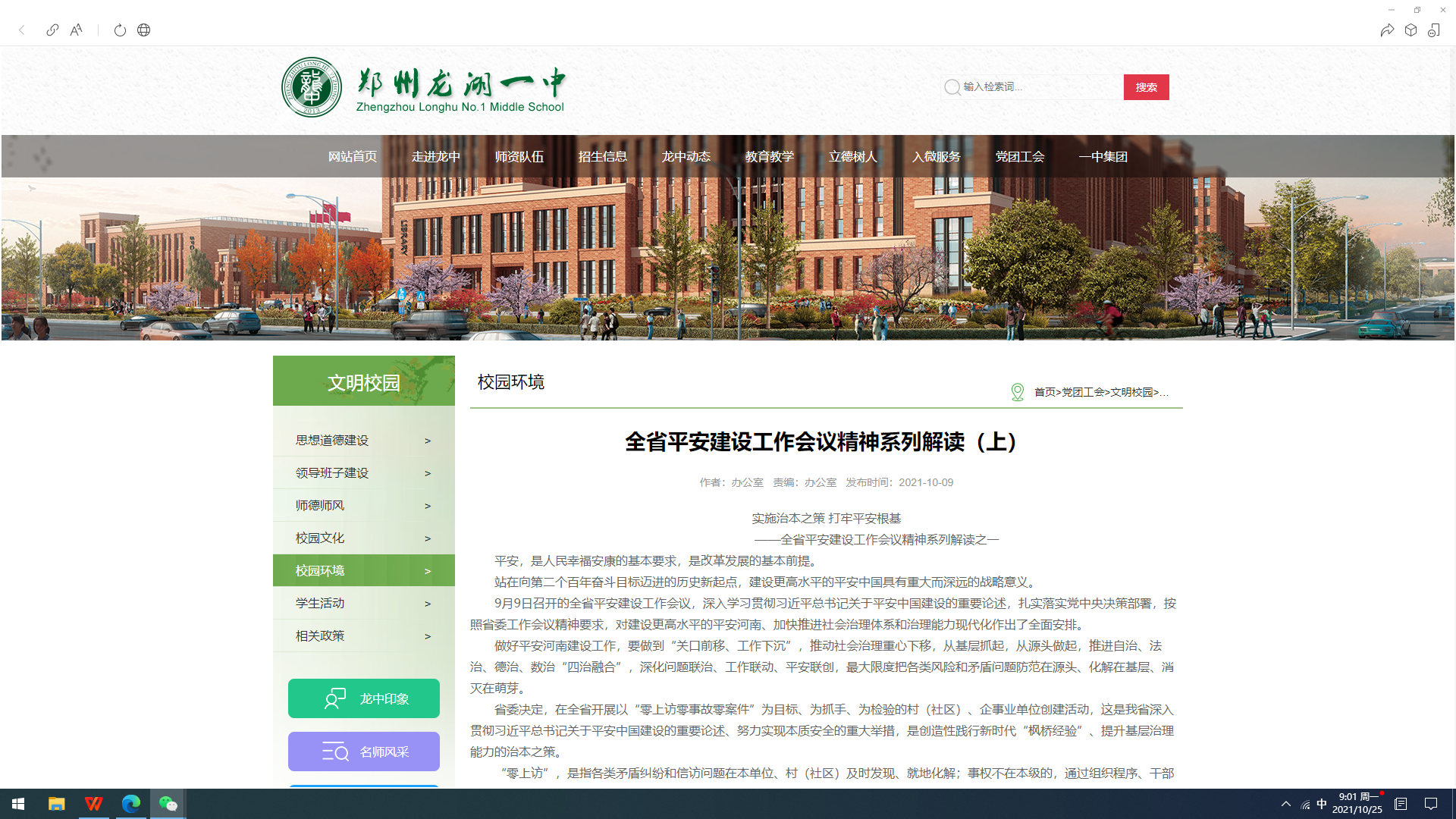Screen dimensions: 1456x819
Task: Click the share arrow icon at top right
Action: (1386, 30)
